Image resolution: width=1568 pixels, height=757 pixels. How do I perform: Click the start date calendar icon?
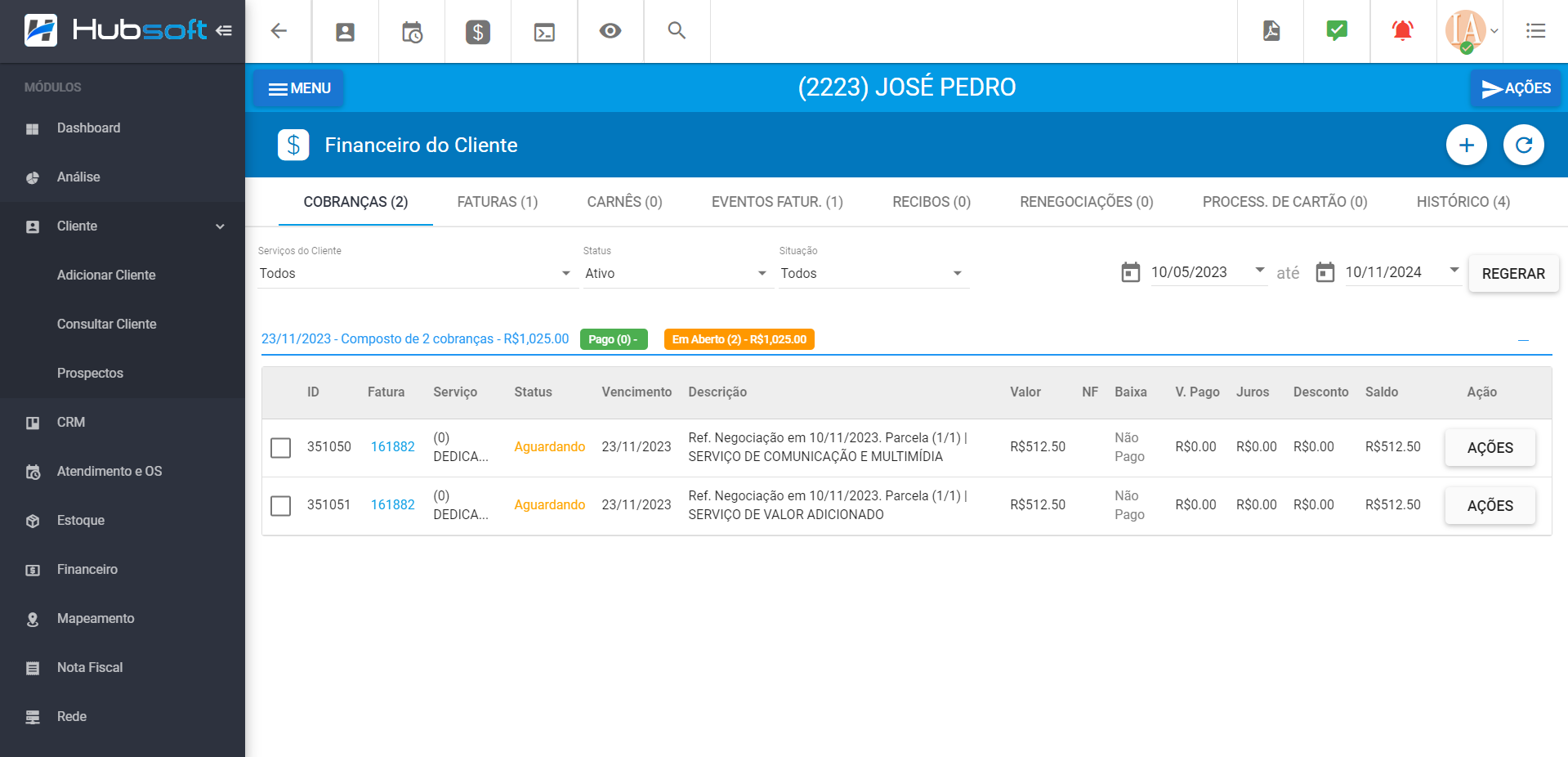click(1131, 272)
